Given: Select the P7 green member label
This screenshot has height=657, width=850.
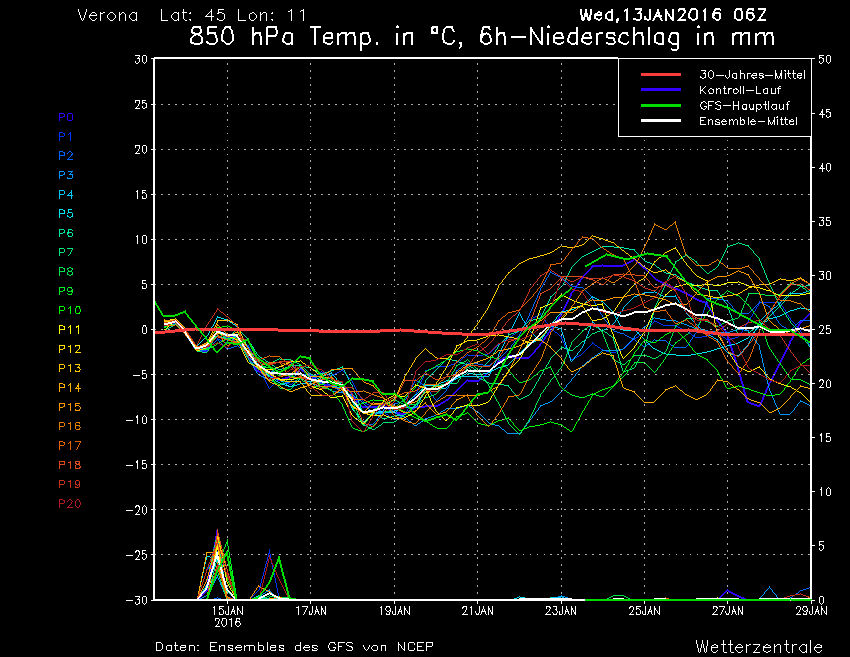Looking at the screenshot, I should (x=66, y=252).
